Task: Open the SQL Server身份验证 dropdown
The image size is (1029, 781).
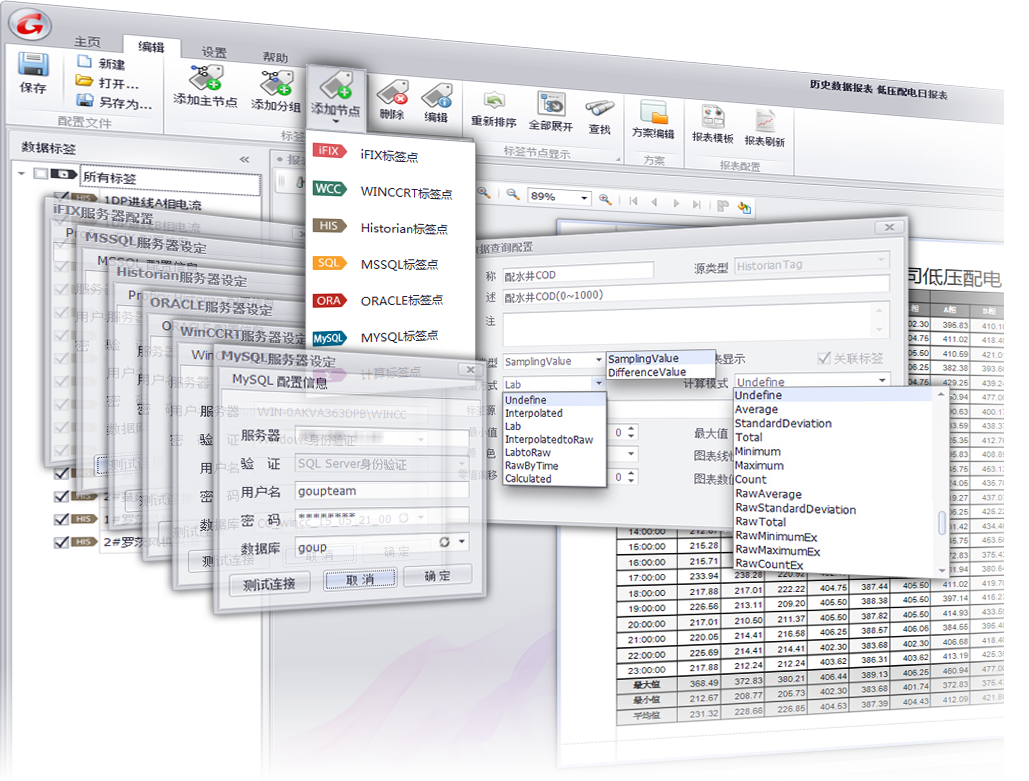Action: coord(462,464)
